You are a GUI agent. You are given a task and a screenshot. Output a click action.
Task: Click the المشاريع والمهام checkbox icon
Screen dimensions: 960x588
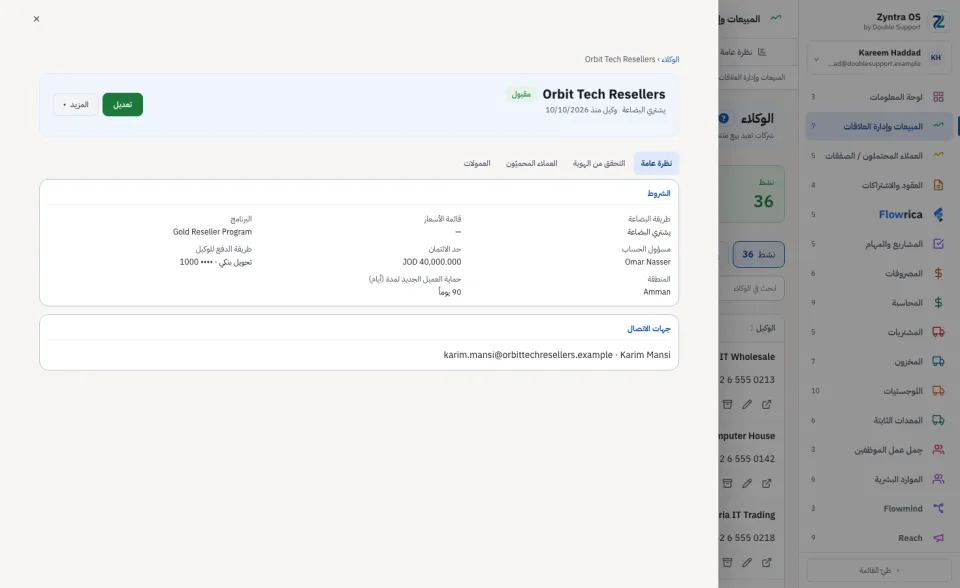[x=938, y=244]
